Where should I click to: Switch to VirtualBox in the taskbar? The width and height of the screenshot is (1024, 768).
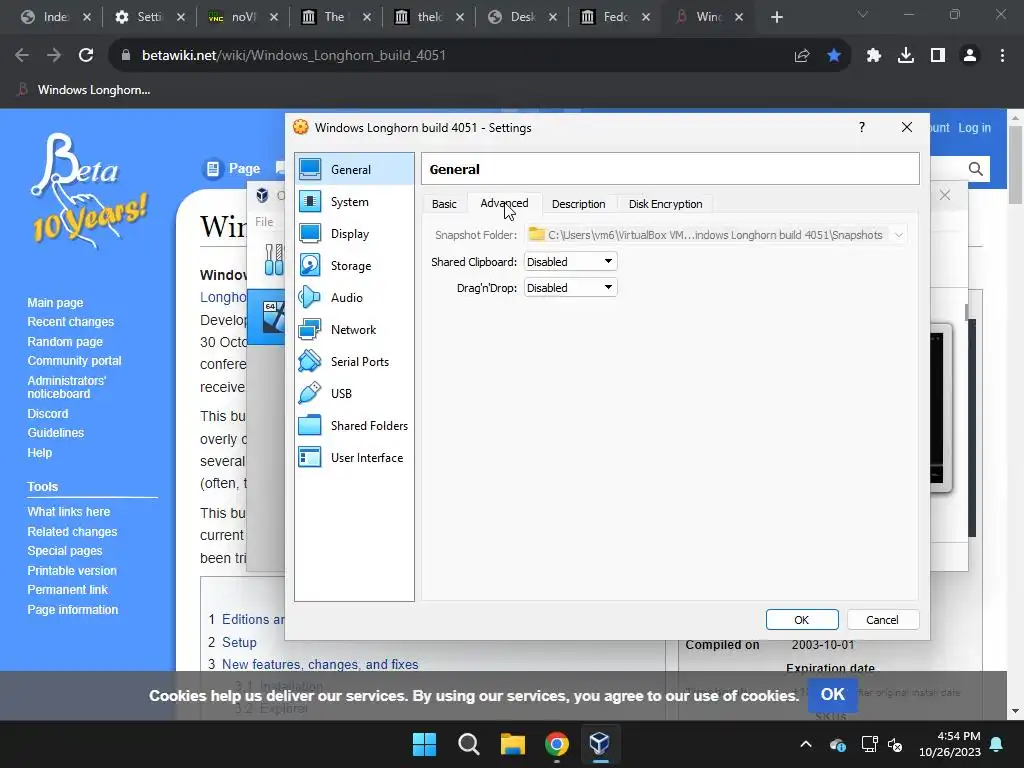(600, 744)
